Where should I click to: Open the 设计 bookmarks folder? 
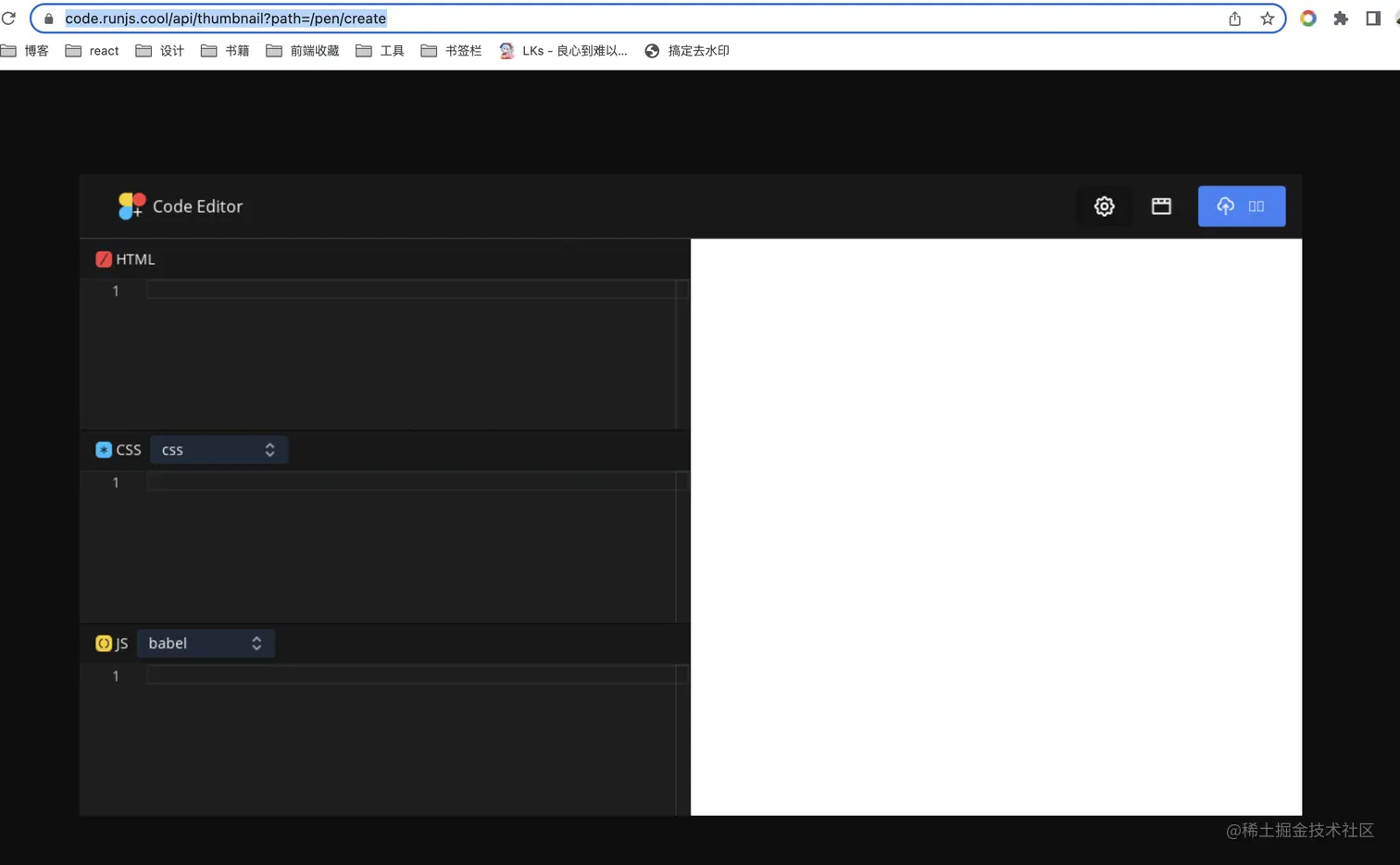(159, 51)
